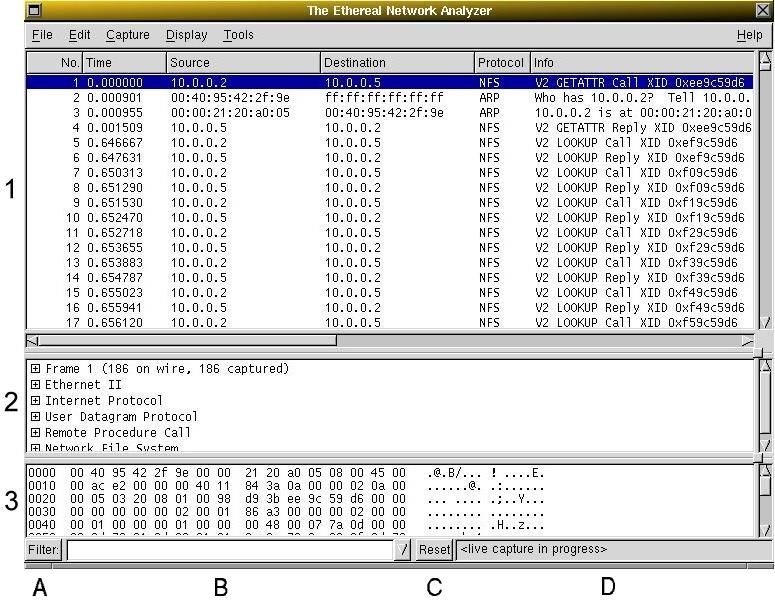The image size is (775, 600).
Task: Click source MAC 00:40:95:42:2f:9e in row 2
Action: [230, 97]
